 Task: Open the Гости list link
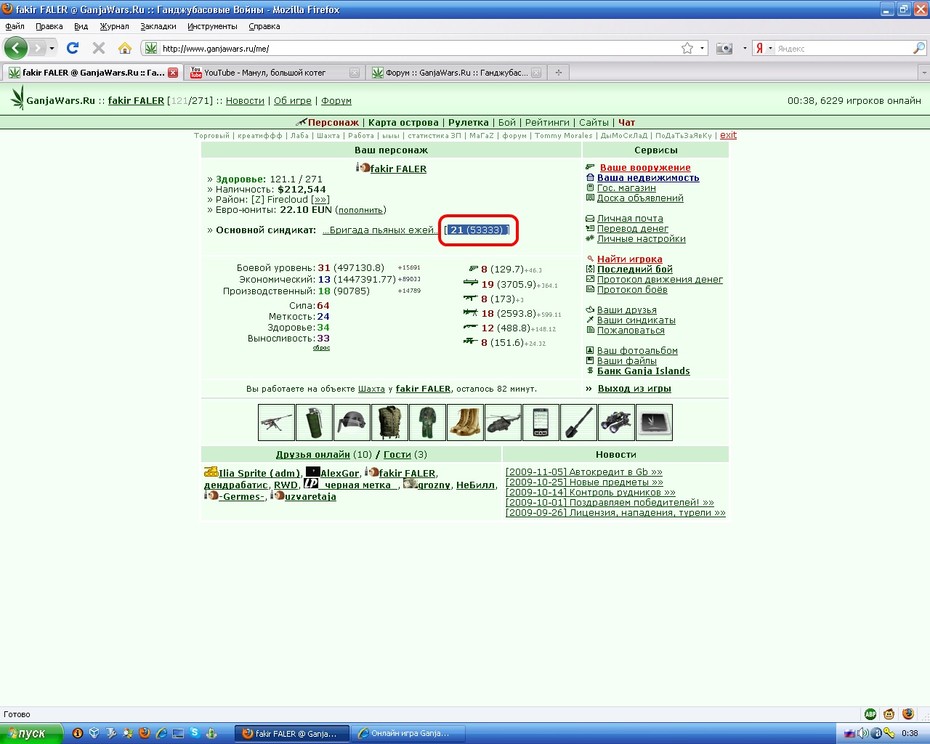[397, 454]
